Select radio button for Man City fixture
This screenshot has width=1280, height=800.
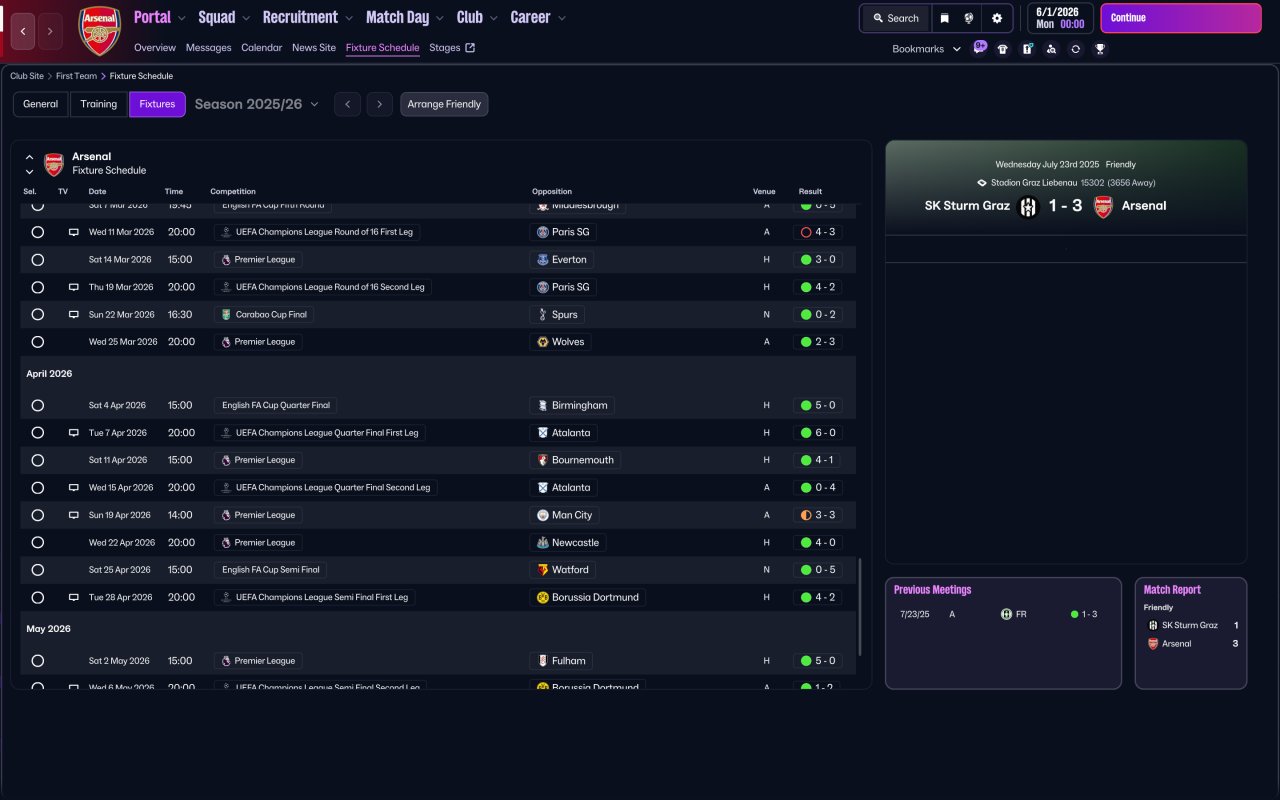pyautogui.click(x=38, y=515)
